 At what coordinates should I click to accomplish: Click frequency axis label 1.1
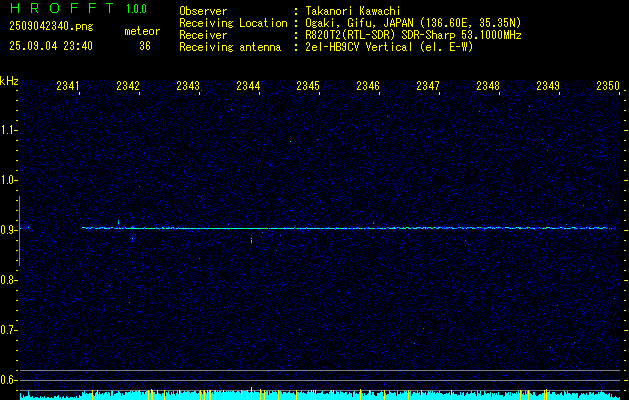point(8,130)
